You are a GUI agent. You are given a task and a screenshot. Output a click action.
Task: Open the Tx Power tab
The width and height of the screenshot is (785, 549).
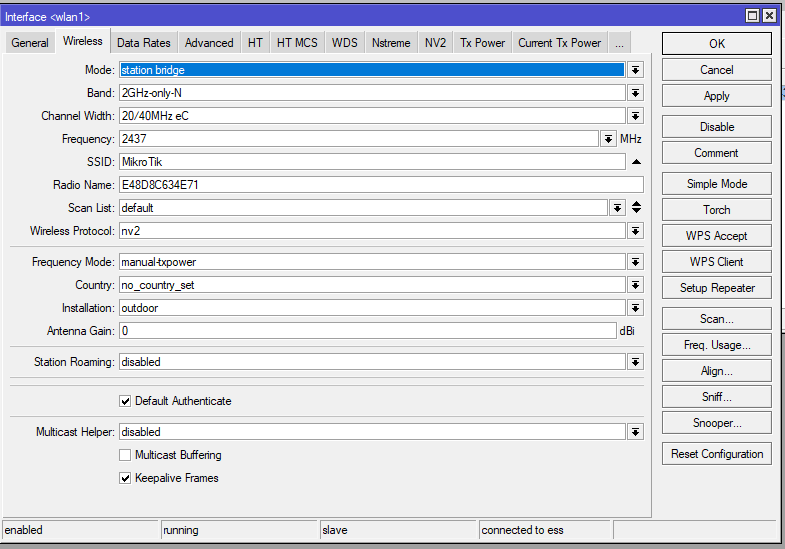482,43
